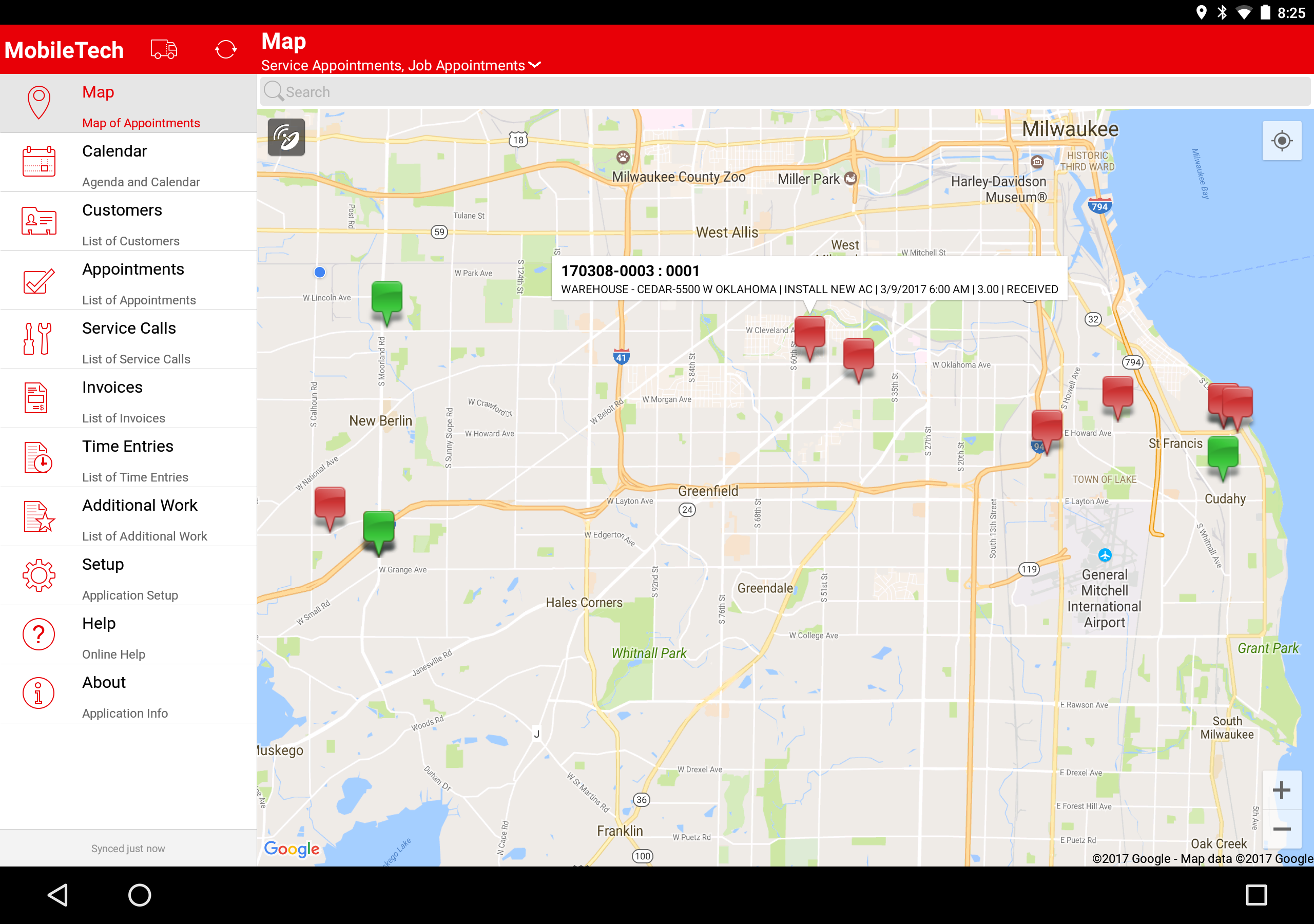Open the Help question mark icon
The width and height of the screenshot is (1314, 924).
(39, 634)
